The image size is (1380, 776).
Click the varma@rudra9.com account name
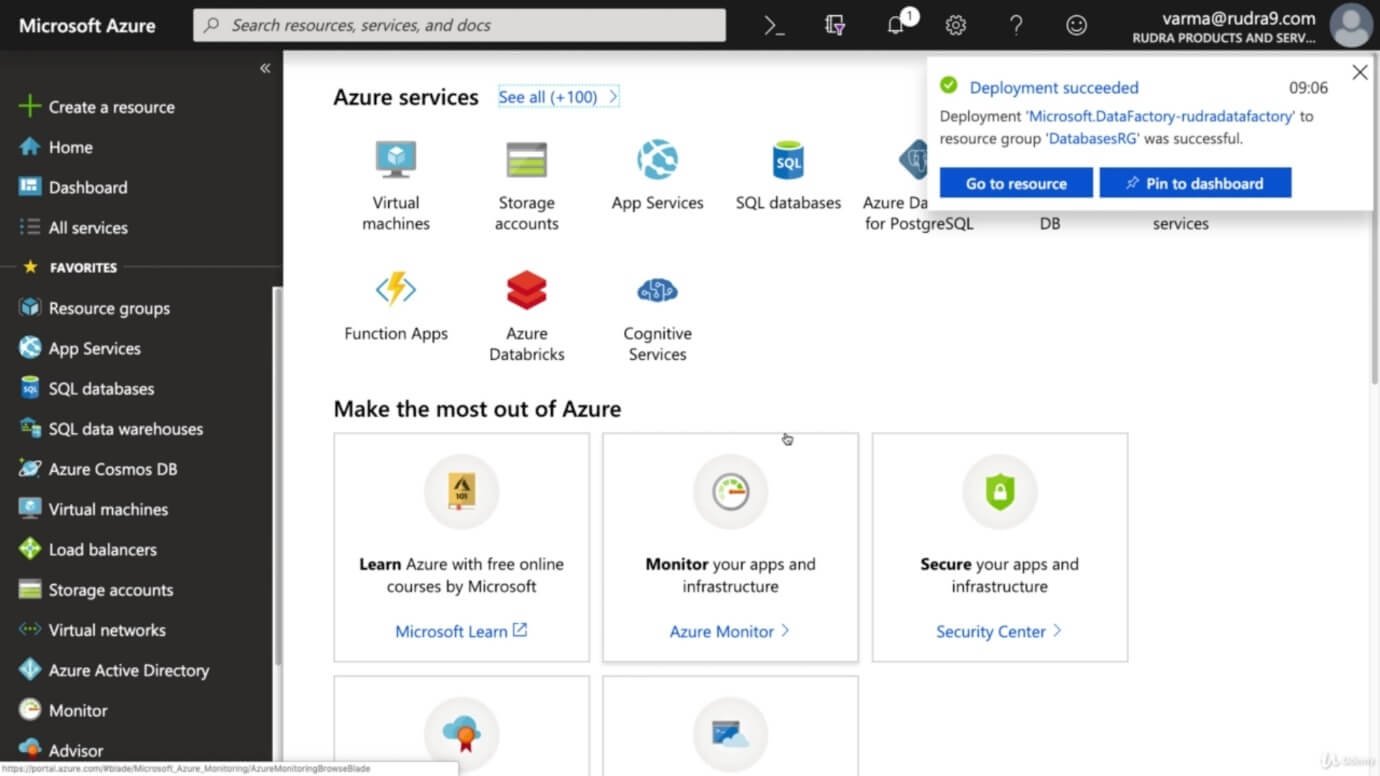click(1238, 18)
